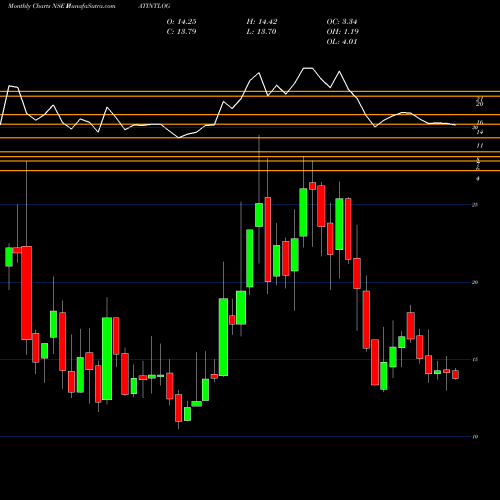Click the tall red candle near chart start

[27, 293]
